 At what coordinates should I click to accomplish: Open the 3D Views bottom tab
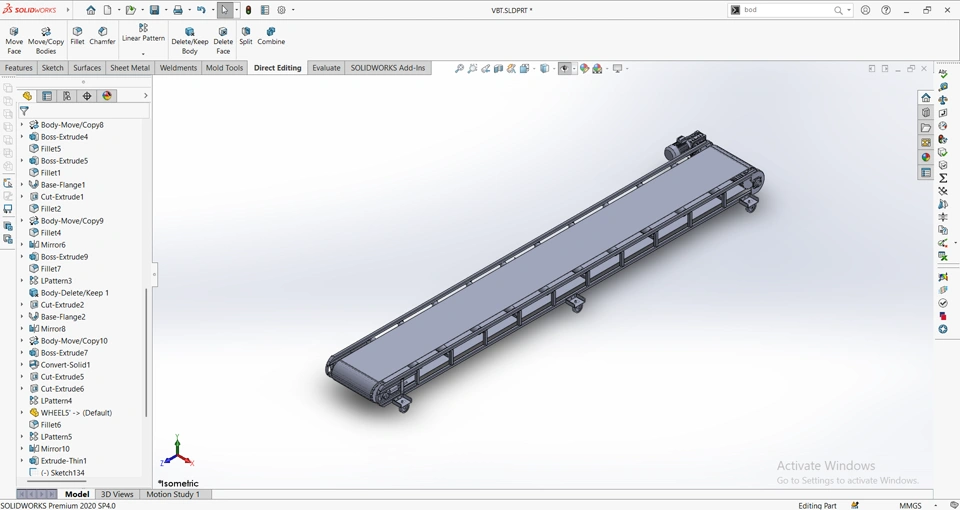click(117, 494)
